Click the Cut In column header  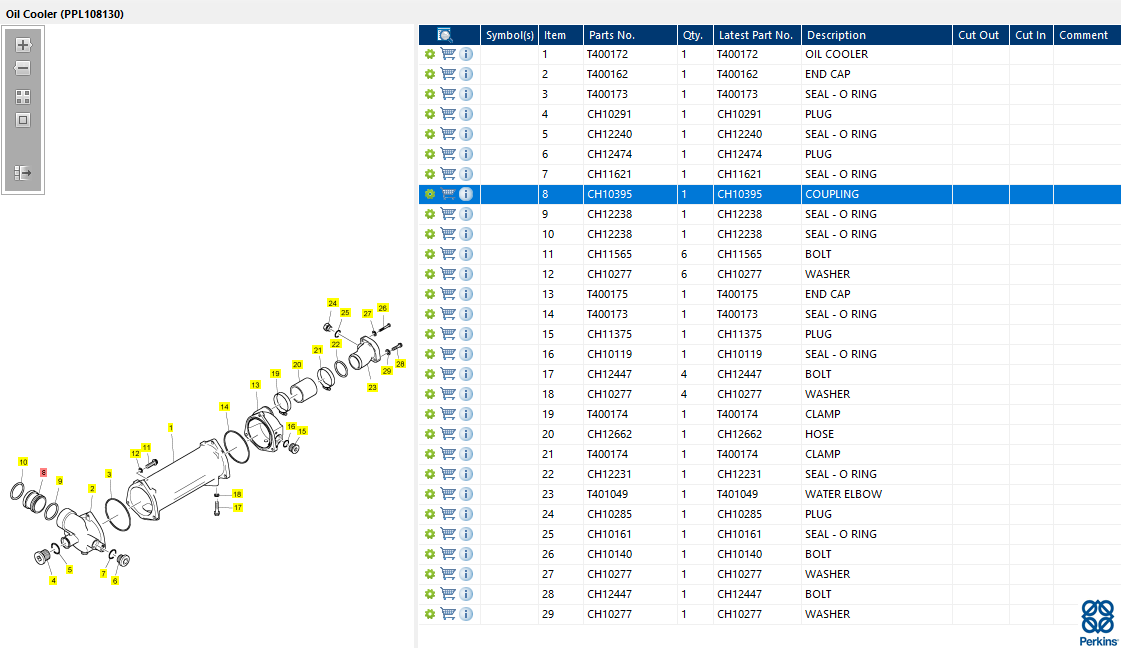click(x=1031, y=35)
